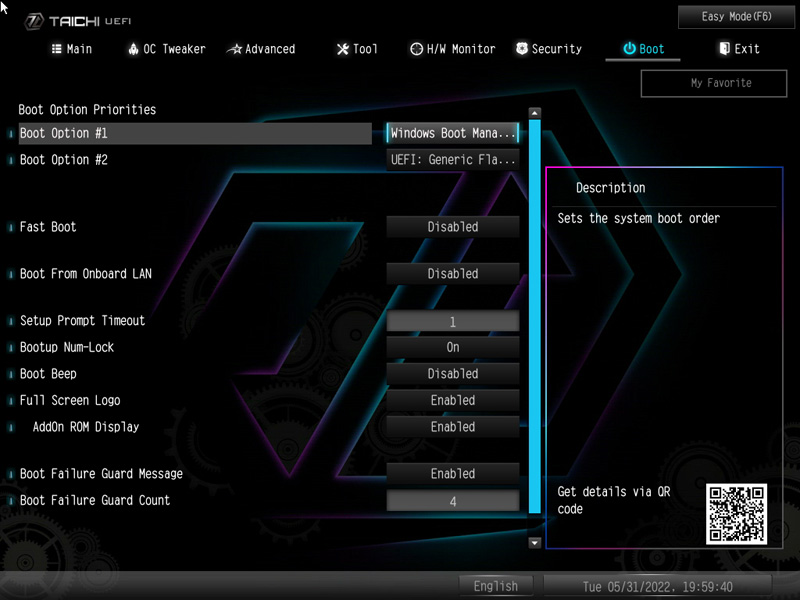Screen dimensions: 800x600
Task: Switch to the Boot tab
Action: [643, 49]
